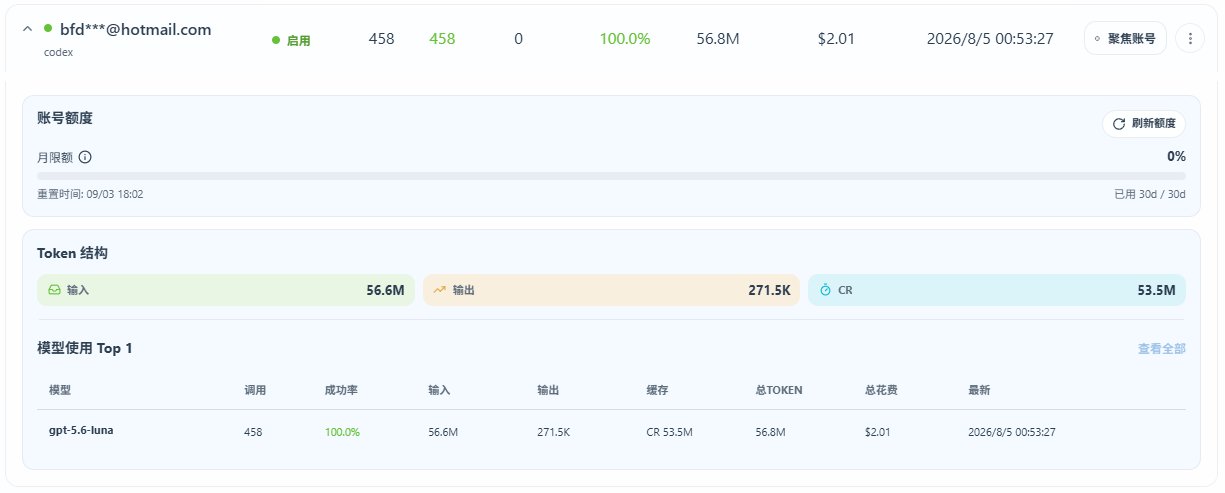Image resolution: width=1225 pixels, height=493 pixels.
Task: Click the $2.01 cost in the account row
Action: coord(834,39)
